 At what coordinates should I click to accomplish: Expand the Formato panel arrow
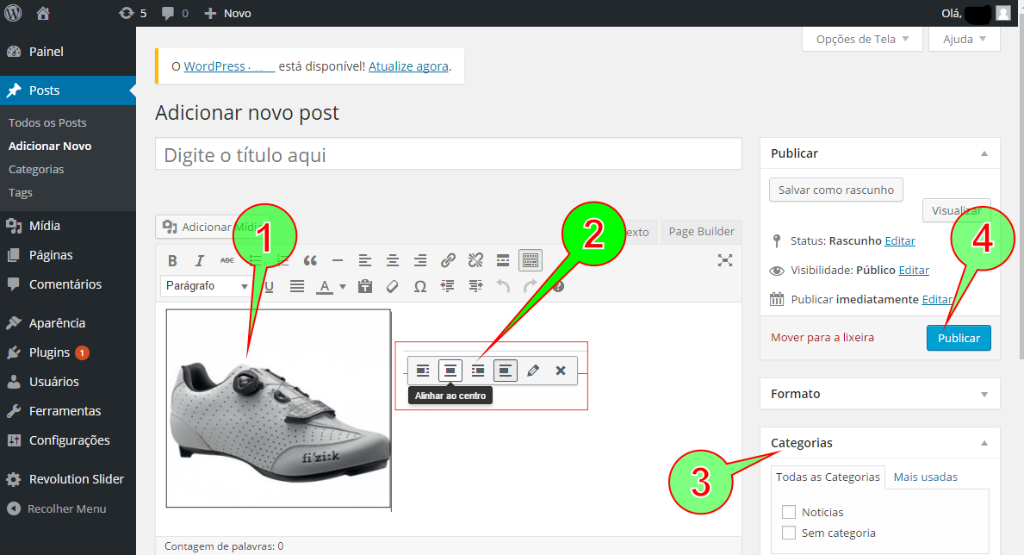point(984,394)
